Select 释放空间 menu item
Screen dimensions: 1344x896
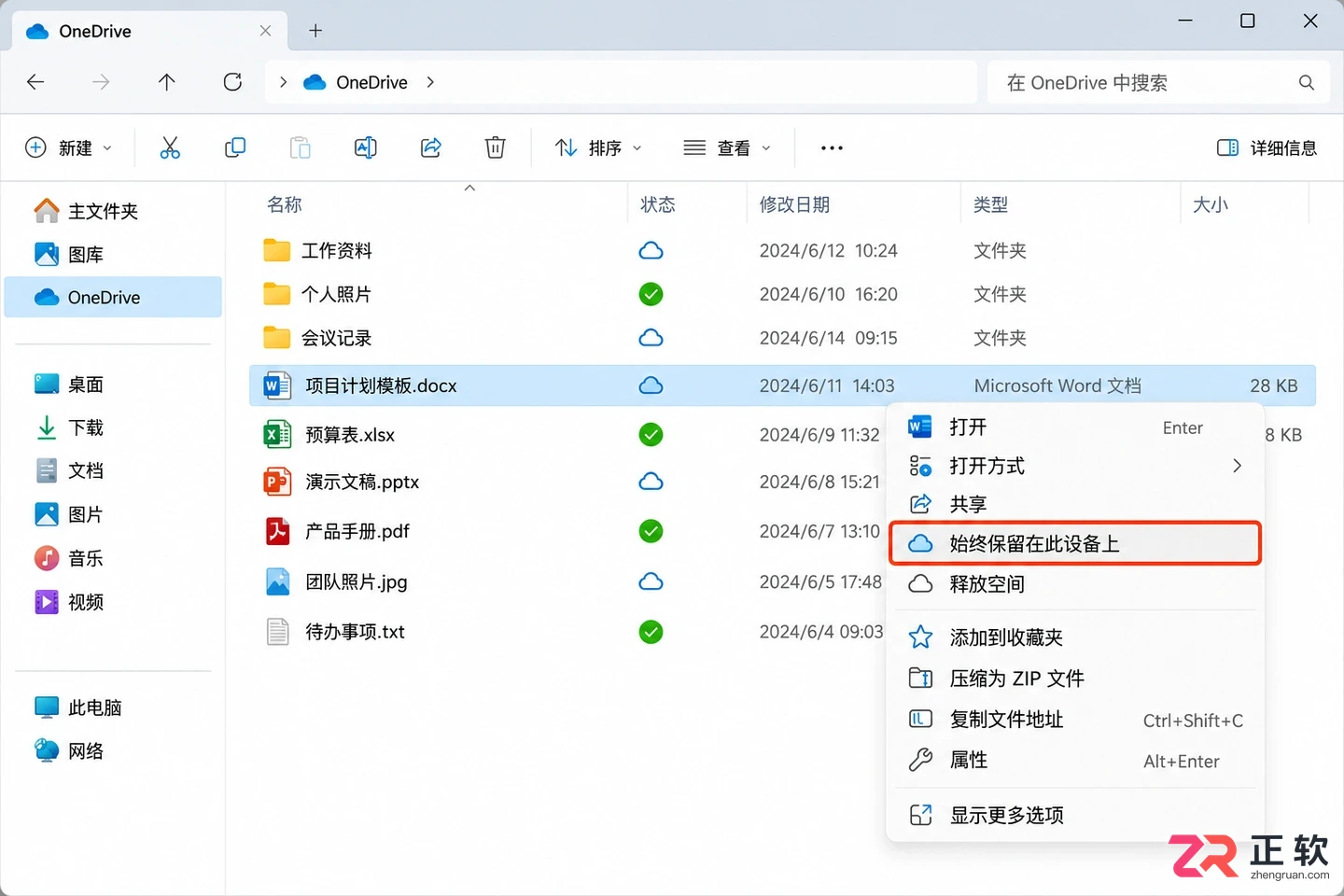pyautogui.click(x=1074, y=583)
